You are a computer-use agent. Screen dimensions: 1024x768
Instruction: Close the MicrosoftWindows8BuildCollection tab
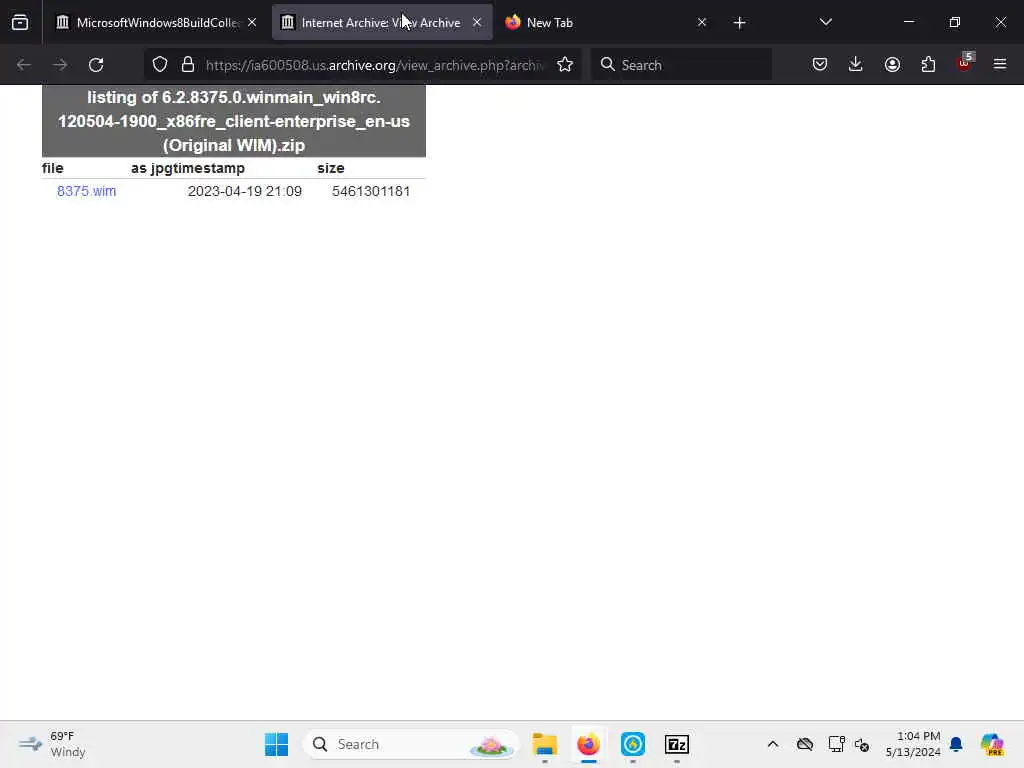click(x=252, y=22)
